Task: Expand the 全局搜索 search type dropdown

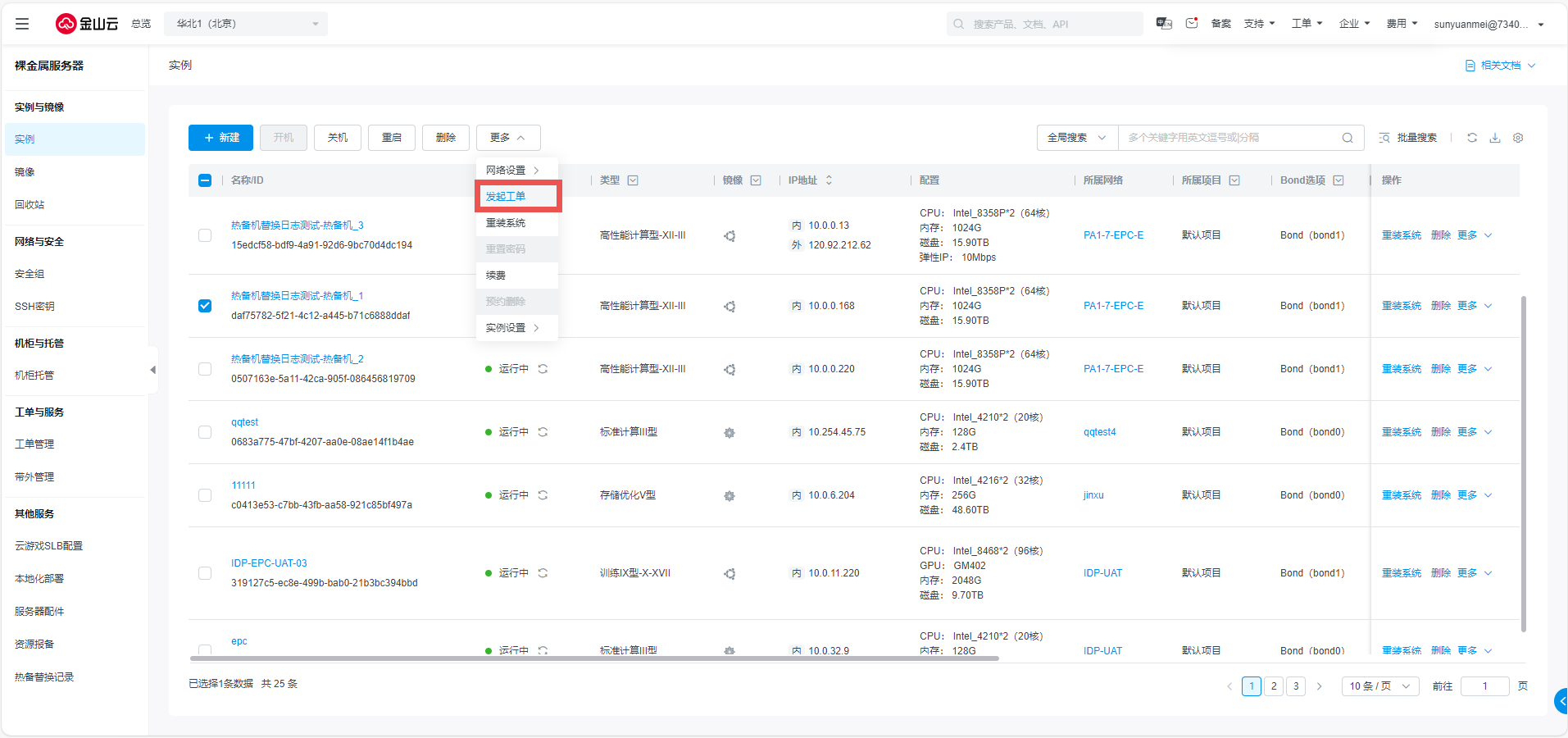Action: tap(1076, 138)
